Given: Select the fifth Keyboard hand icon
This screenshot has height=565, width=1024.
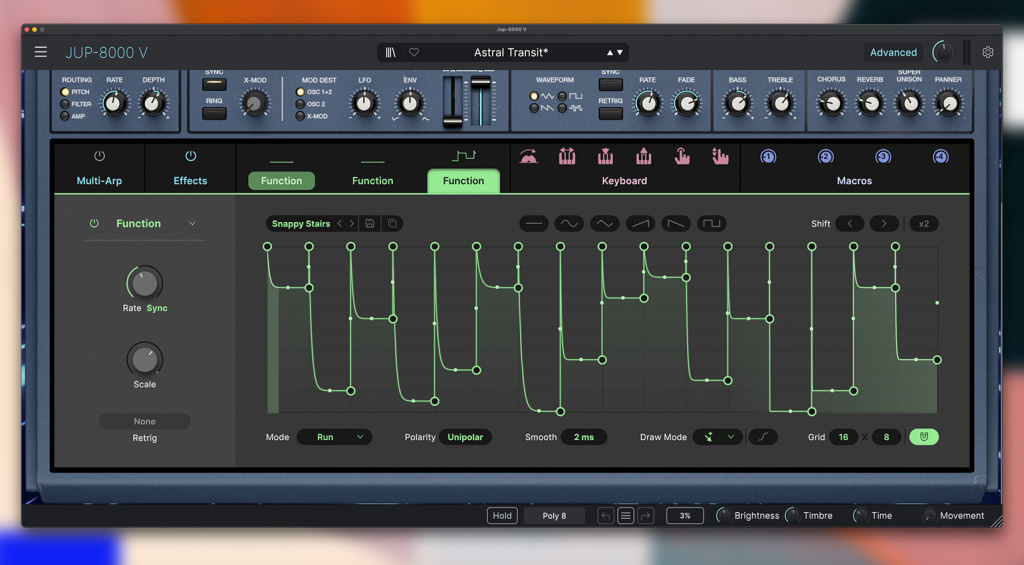Looking at the screenshot, I should click(682, 157).
